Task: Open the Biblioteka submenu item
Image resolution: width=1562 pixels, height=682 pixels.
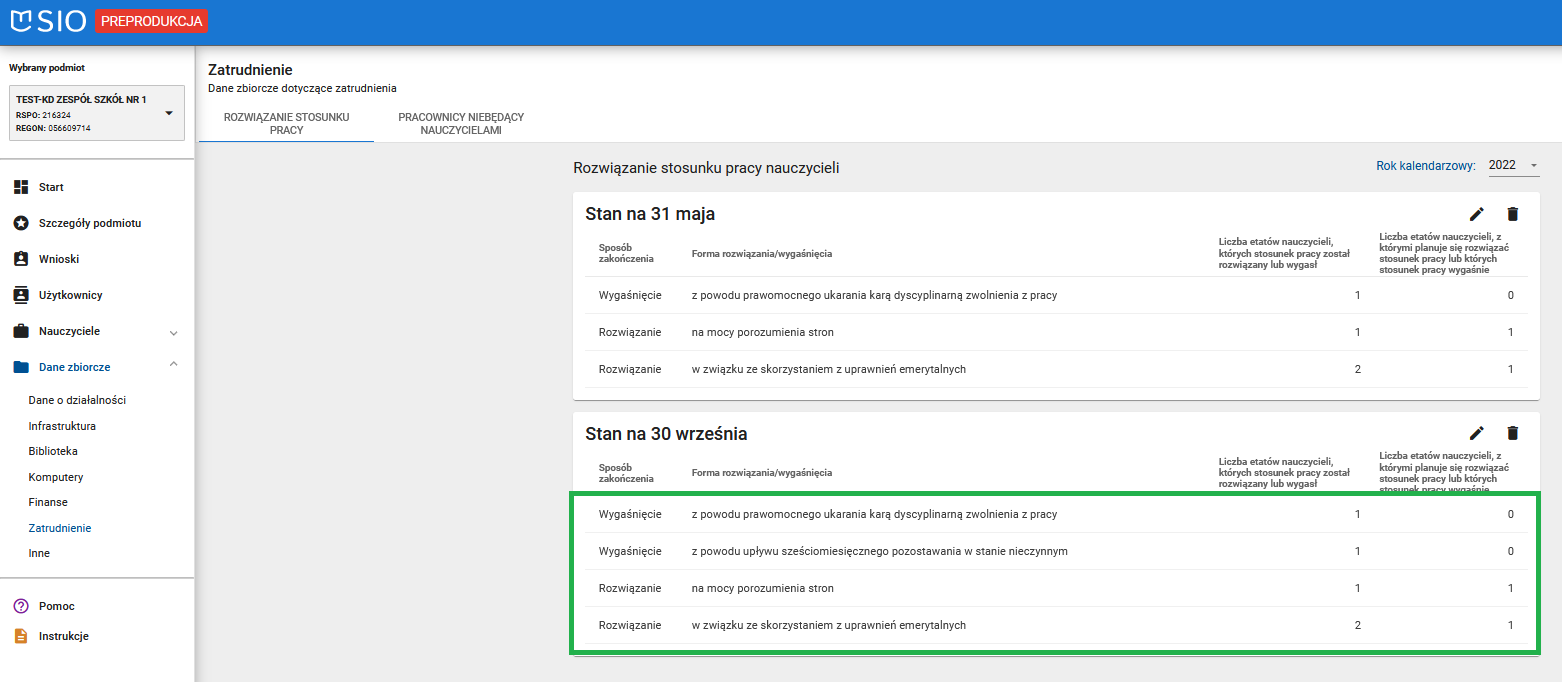Action: (x=53, y=451)
